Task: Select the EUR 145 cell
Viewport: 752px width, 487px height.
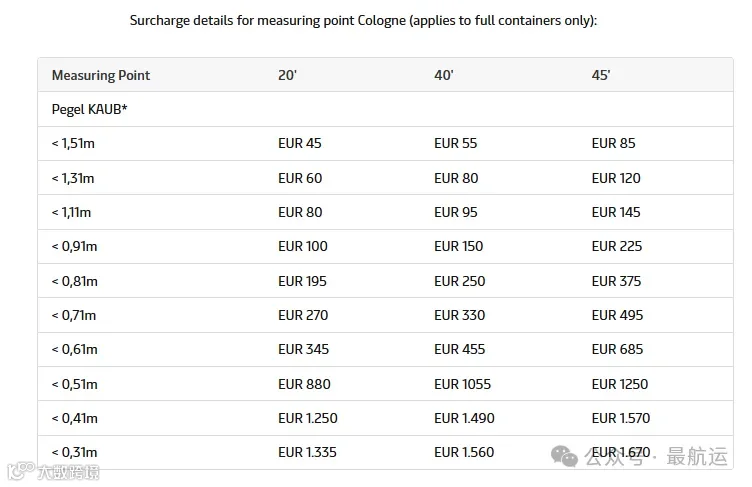Action: 616,212
